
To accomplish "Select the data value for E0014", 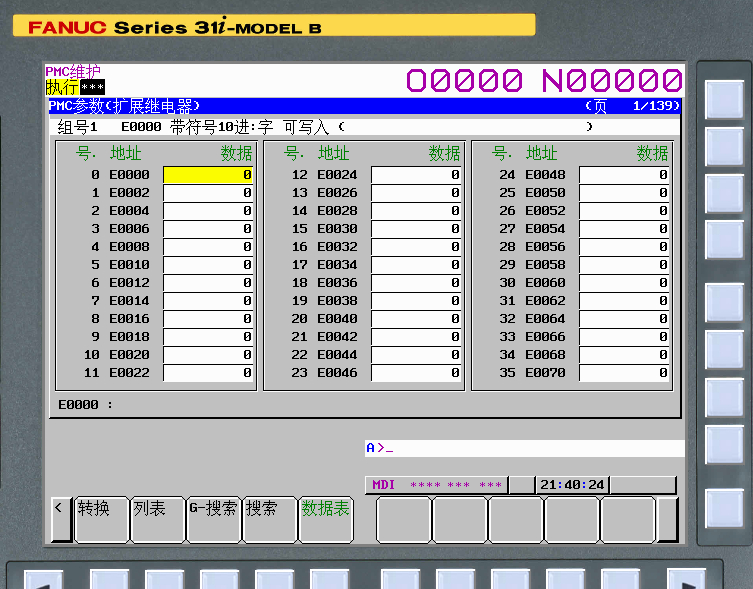I will 208,301.
